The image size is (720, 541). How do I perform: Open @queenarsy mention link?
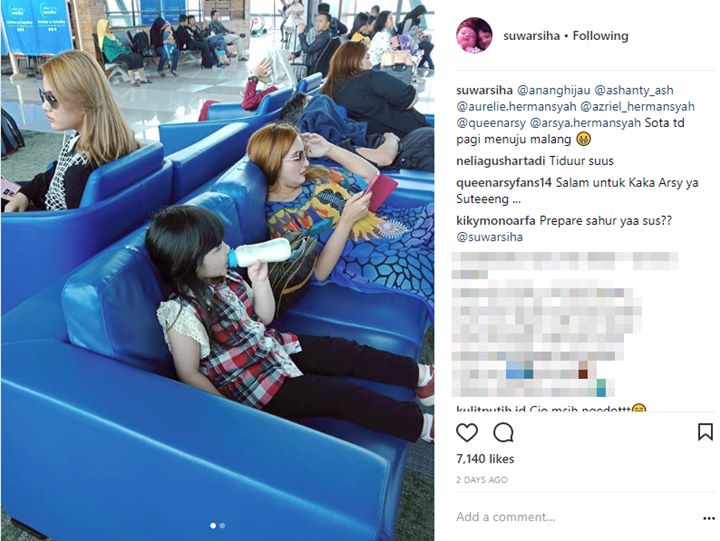[491, 123]
